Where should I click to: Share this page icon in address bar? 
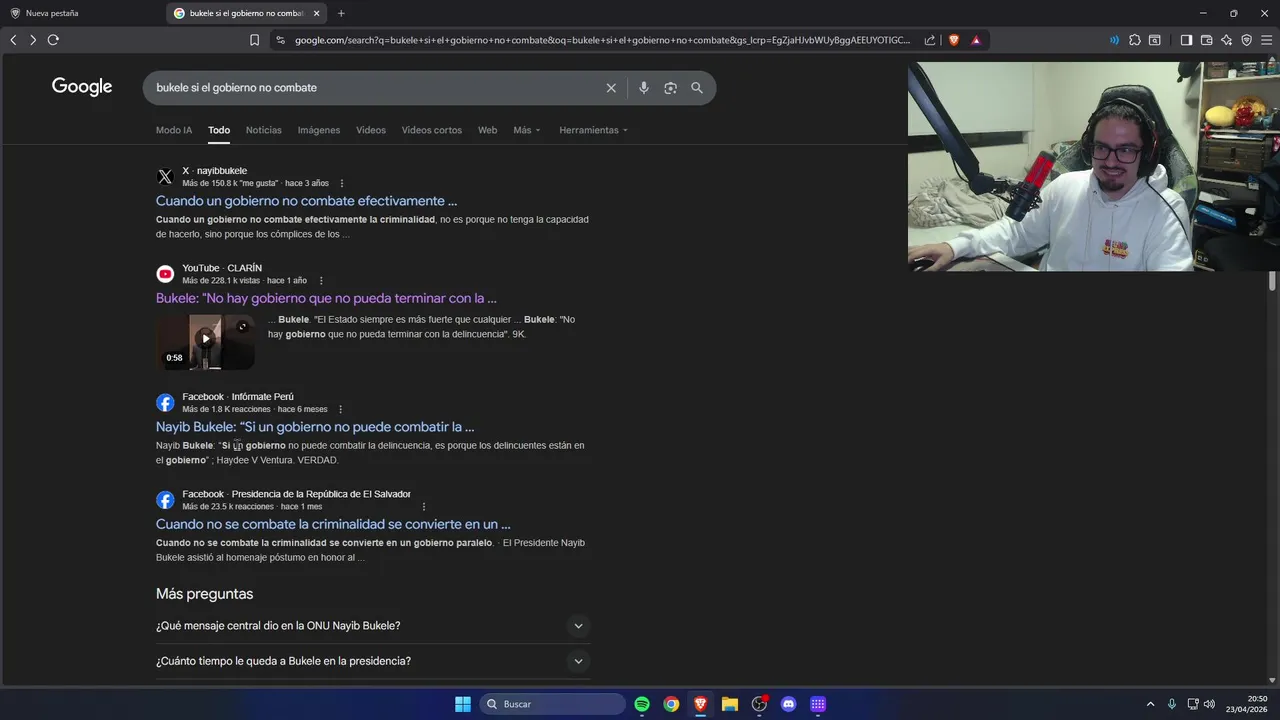tap(930, 40)
